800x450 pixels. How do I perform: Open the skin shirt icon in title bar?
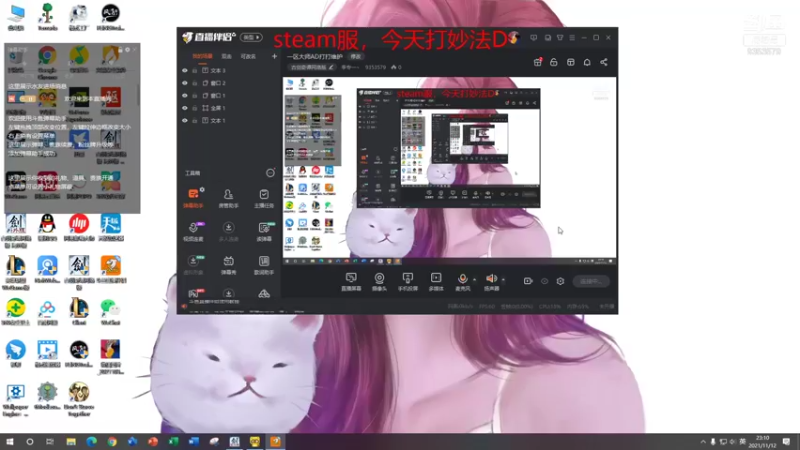pyautogui.click(x=560, y=38)
